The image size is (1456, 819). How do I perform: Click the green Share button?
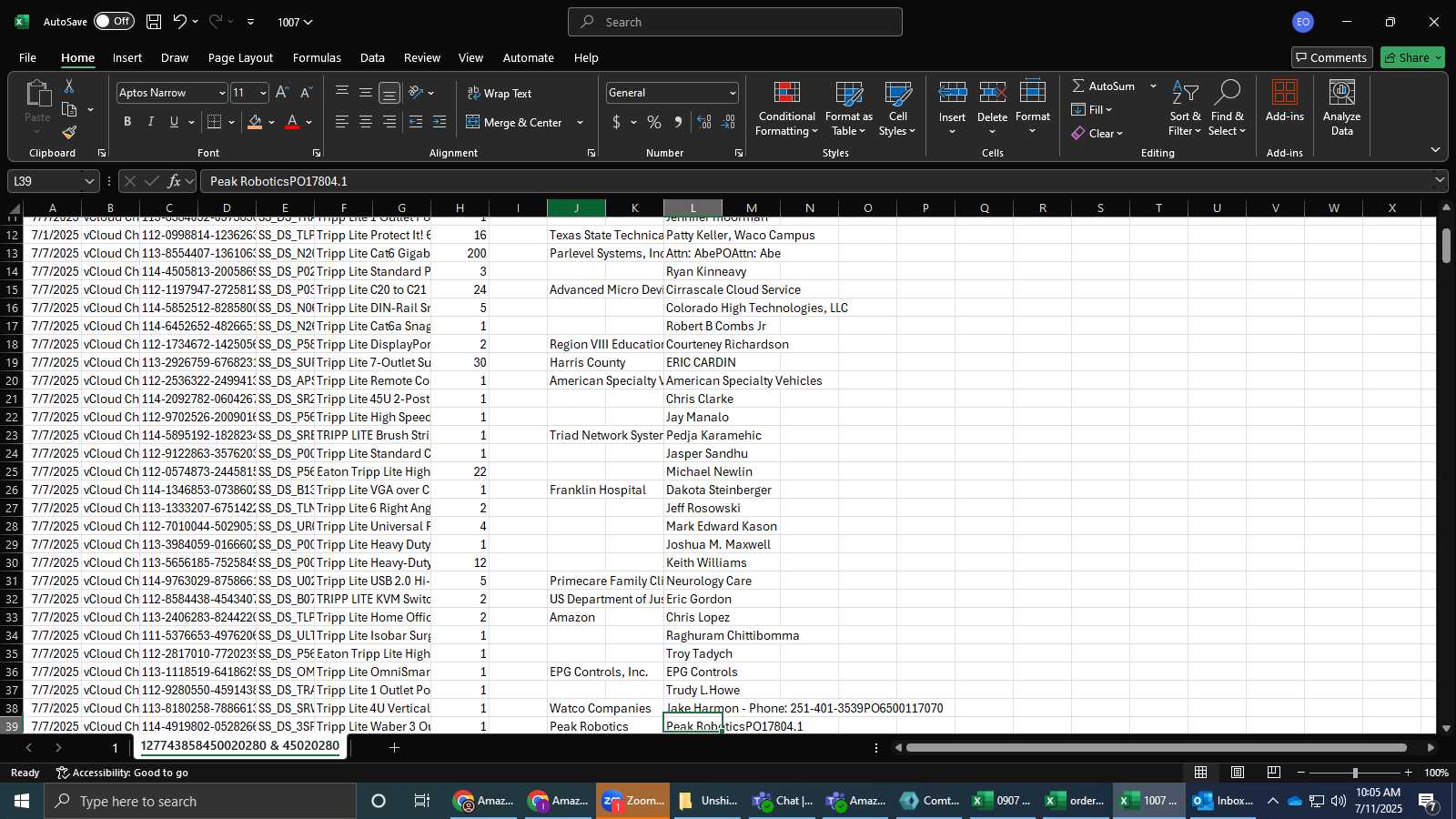[1412, 57]
